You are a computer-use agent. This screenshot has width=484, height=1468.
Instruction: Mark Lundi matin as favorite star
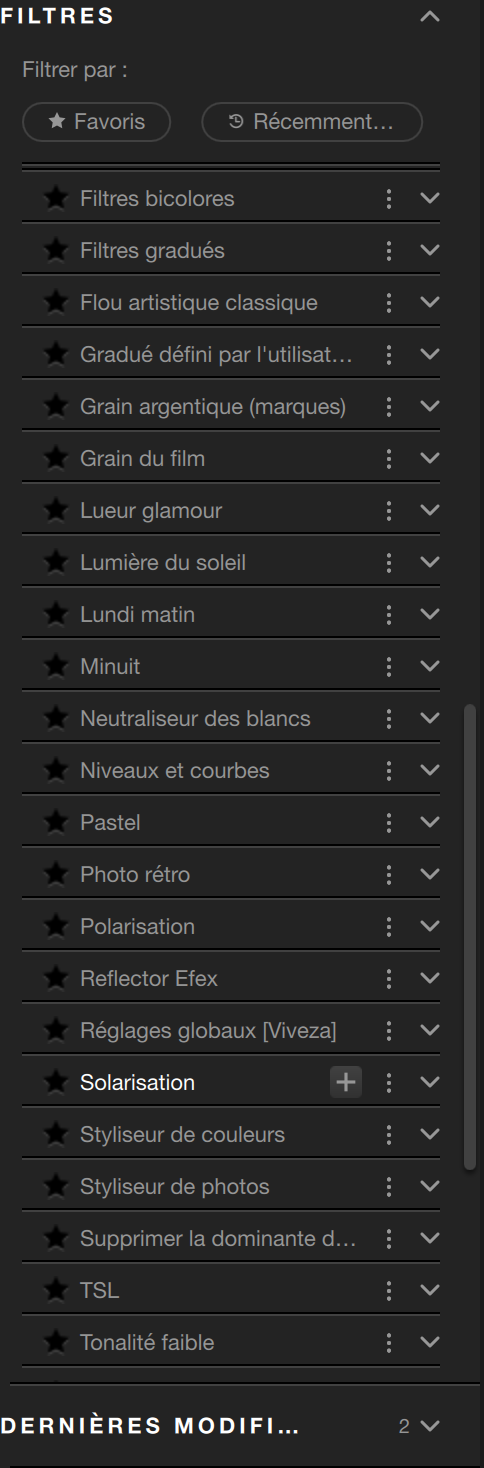click(56, 614)
